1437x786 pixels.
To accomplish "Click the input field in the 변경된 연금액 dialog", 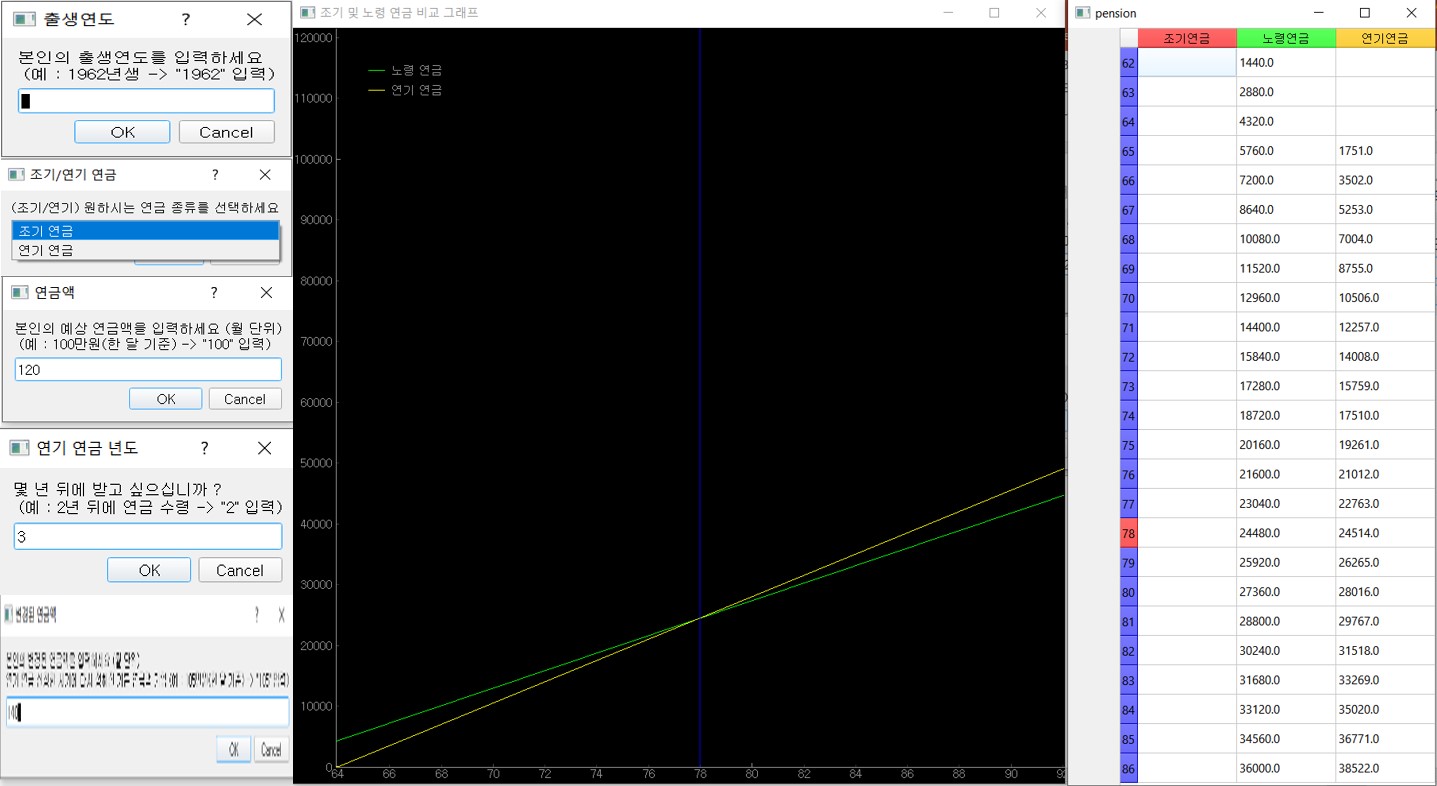I will [x=148, y=712].
